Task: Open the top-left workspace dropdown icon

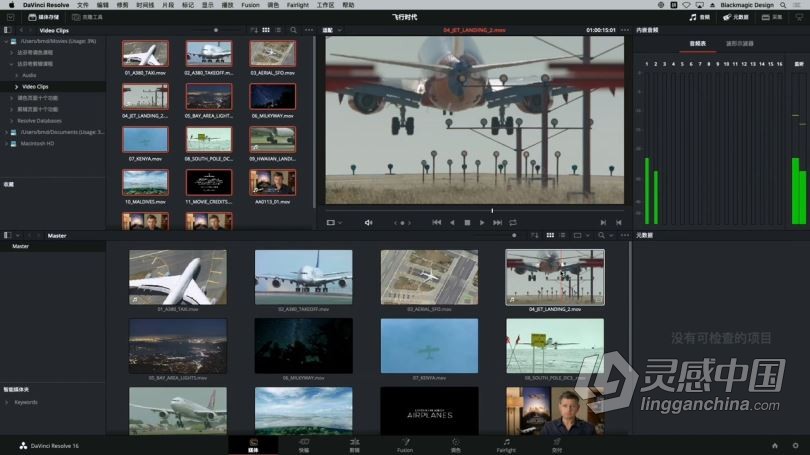Action: click(x=10, y=17)
